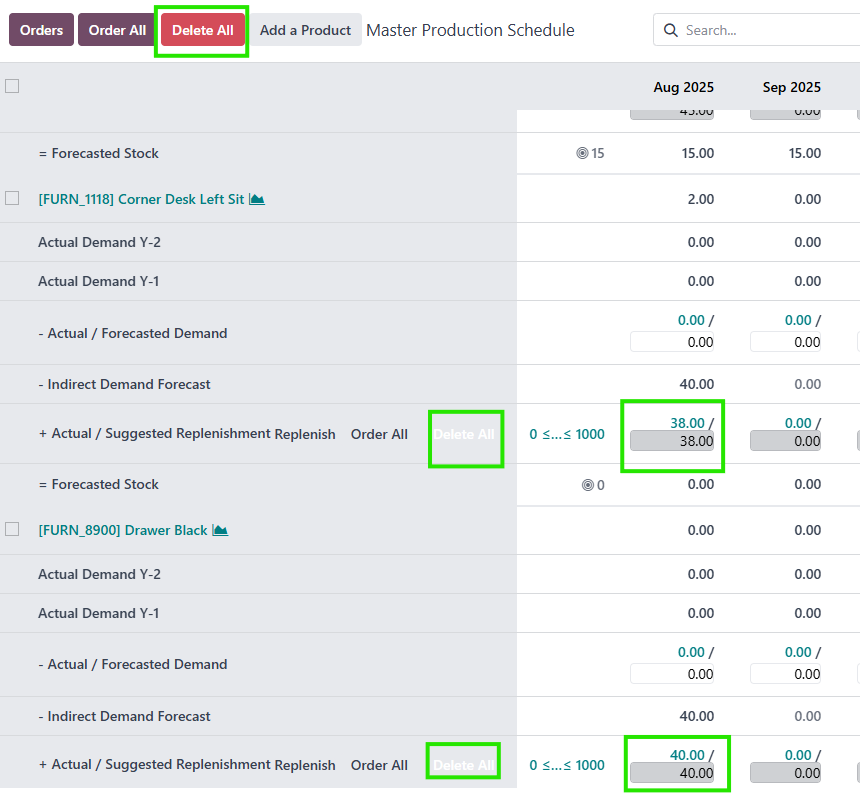Open forecast chart icon beside Drawer Black

point(220,530)
